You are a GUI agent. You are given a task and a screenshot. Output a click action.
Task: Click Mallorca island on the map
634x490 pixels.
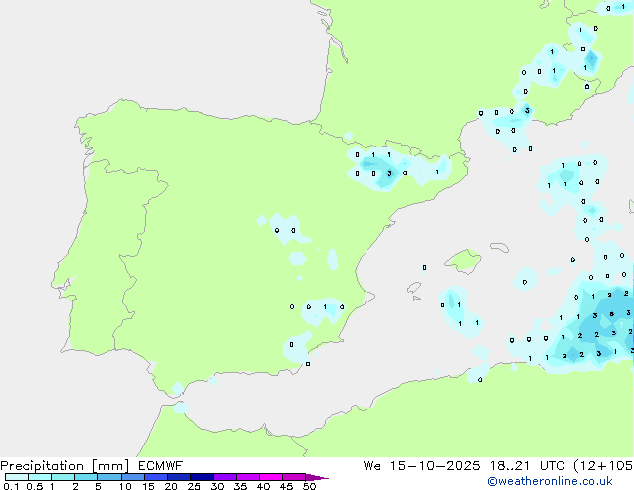(462, 262)
